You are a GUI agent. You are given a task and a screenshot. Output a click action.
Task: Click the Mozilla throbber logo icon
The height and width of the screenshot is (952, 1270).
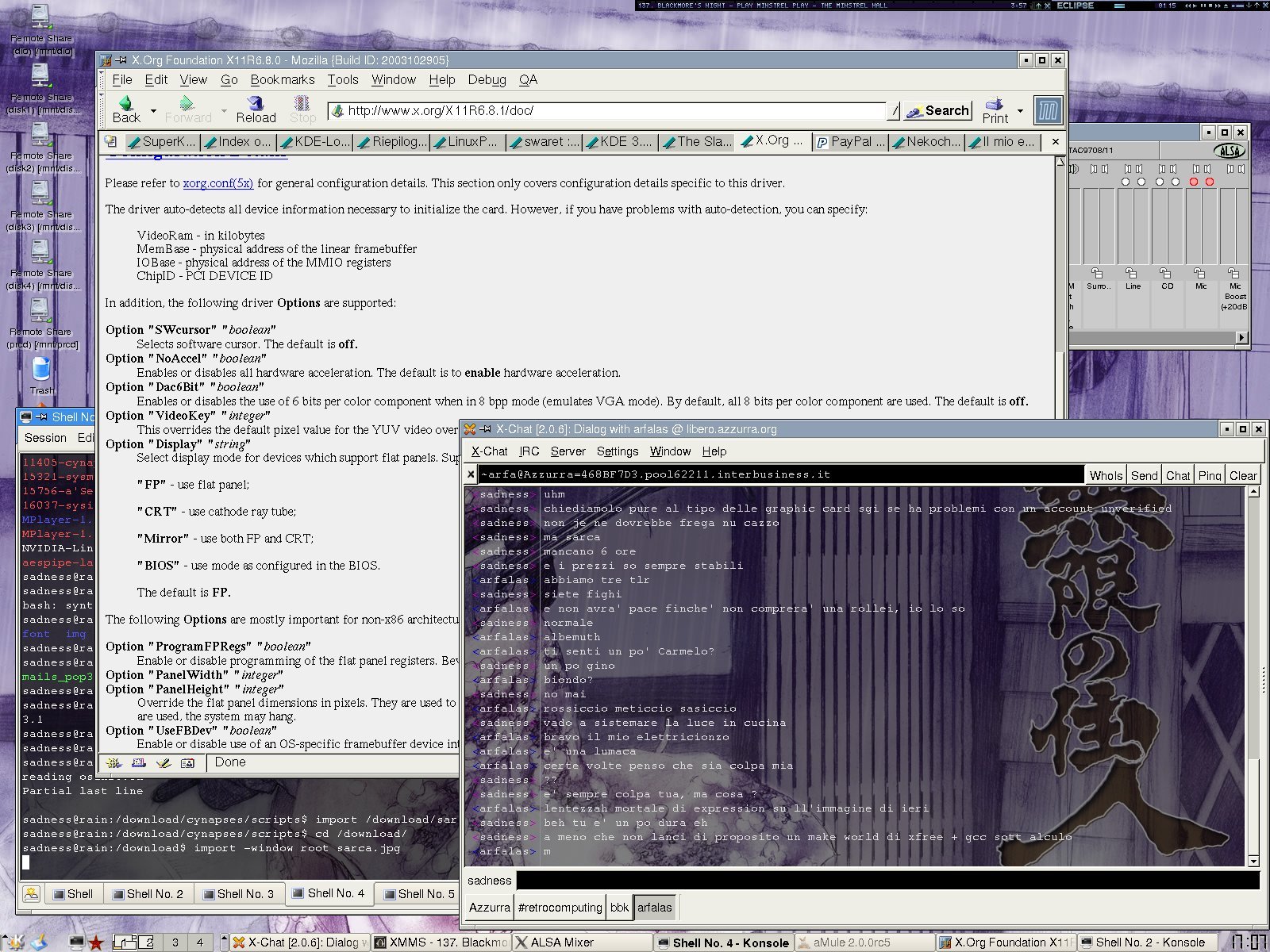pos(1048,110)
